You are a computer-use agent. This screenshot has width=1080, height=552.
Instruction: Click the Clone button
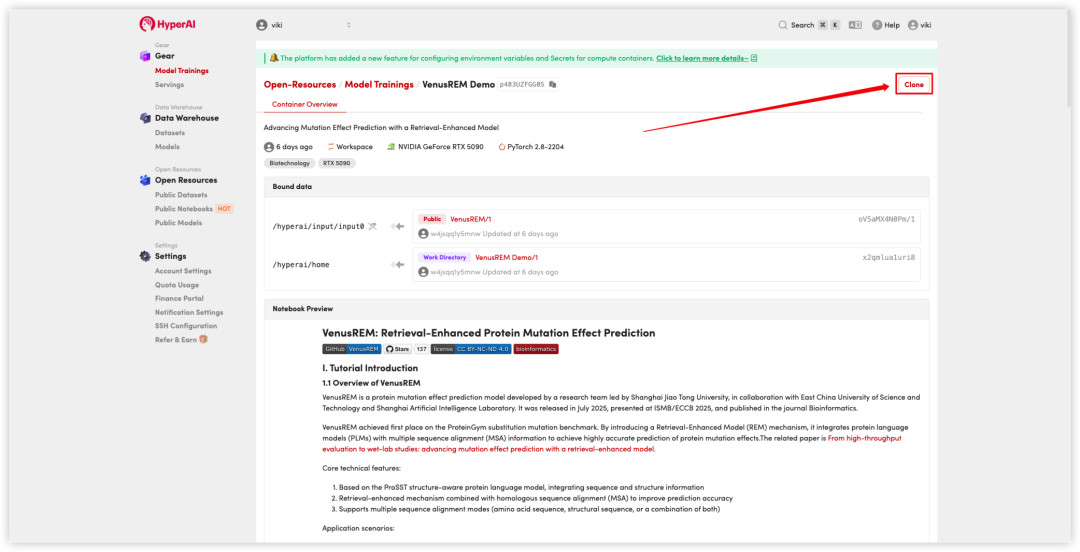click(x=914, y=84)
